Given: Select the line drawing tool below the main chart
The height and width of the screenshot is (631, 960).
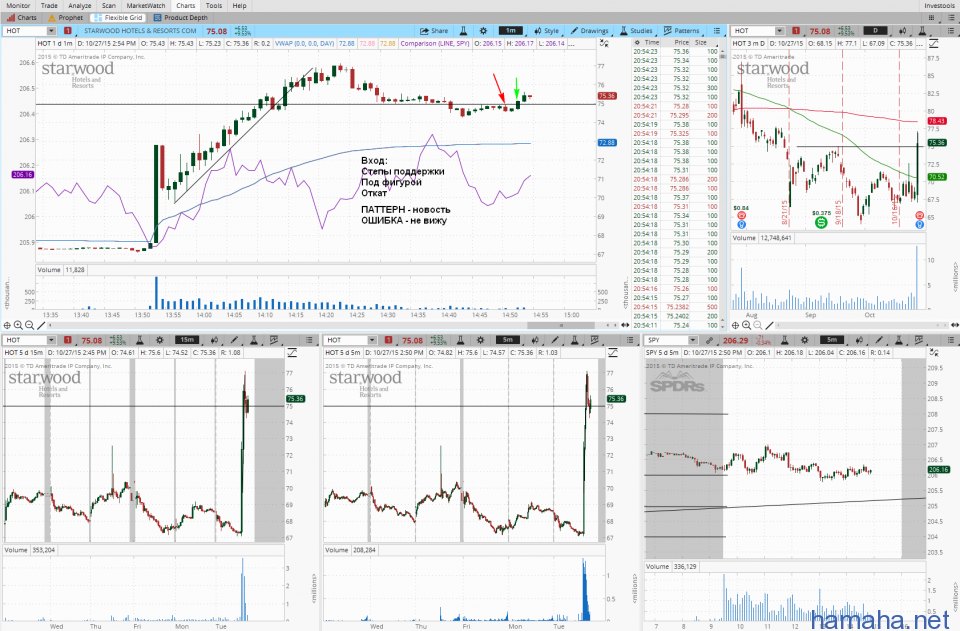Looking at the screenshot, I should pyautogui.click(x=41, y=326).
